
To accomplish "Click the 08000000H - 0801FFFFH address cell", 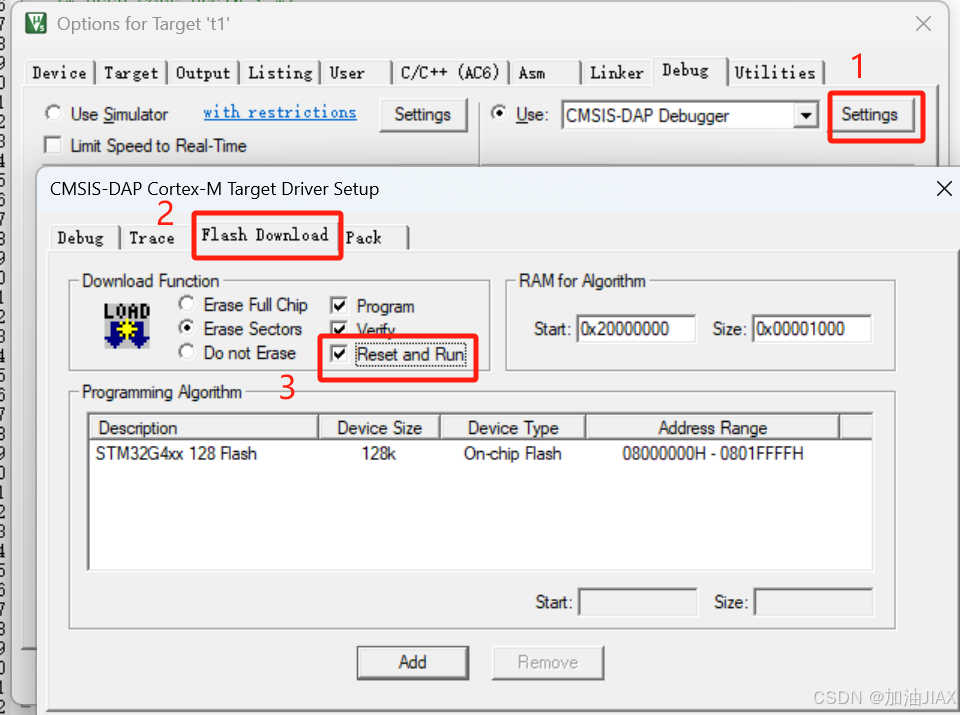I will point(713,454).
